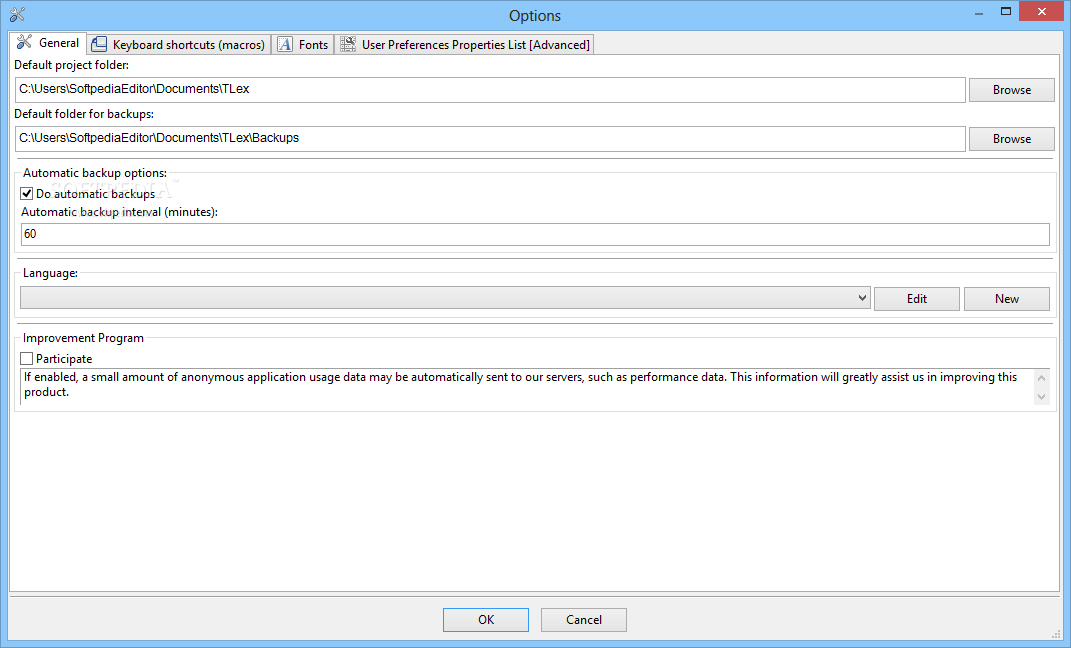This screenshot has height=648, width=1071.
Task: Maximize the Options window
Action: [x=1005, y=12]
